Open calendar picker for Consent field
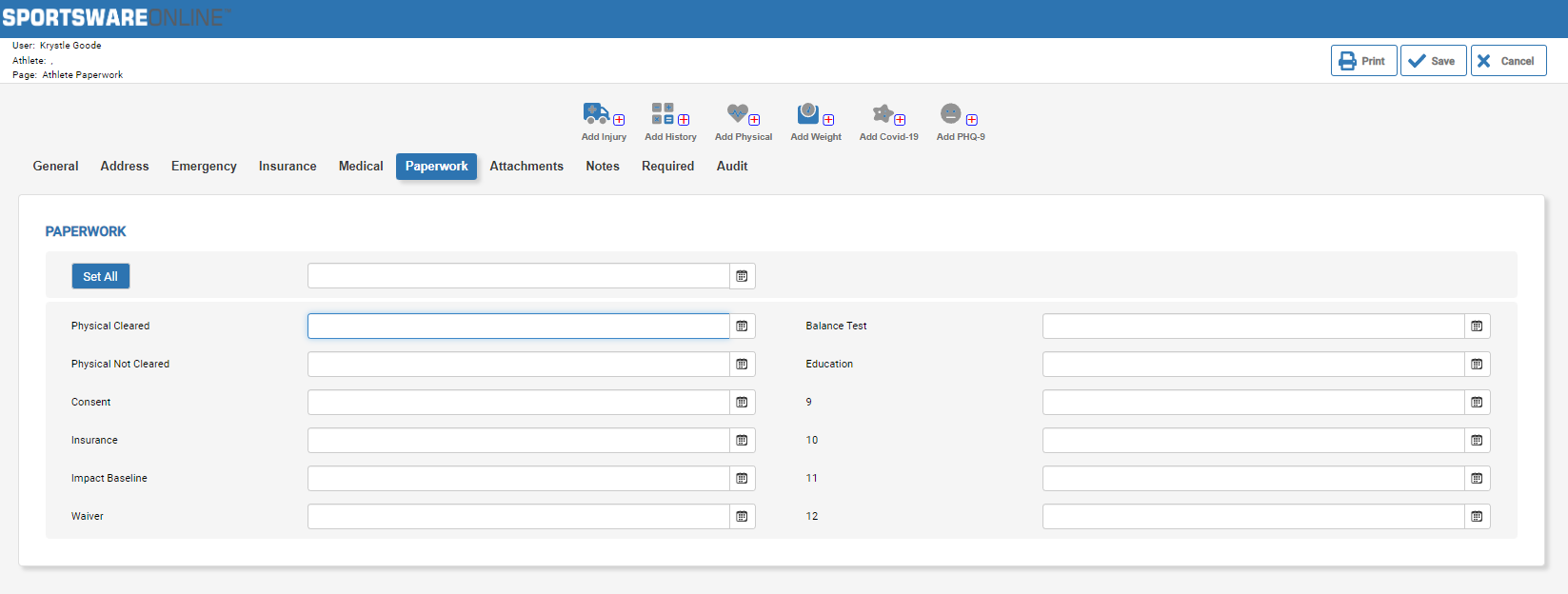The height and width of the screenshot is (594, 1568). click(x=742, y=403)
